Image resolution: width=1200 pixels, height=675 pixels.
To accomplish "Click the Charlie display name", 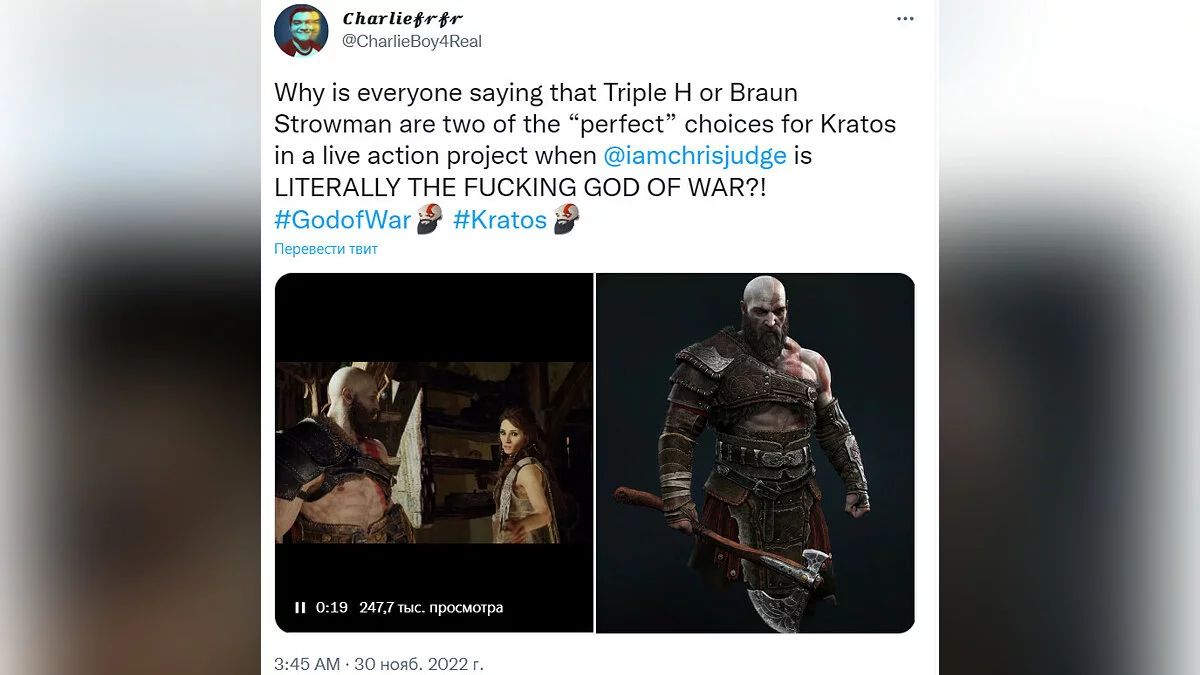I will pos(403,19).
